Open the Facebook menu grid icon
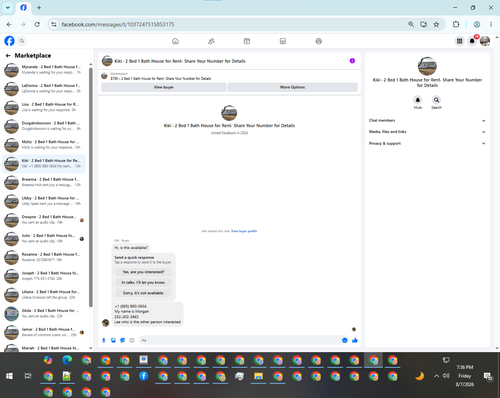 click(x=459, y=41)
